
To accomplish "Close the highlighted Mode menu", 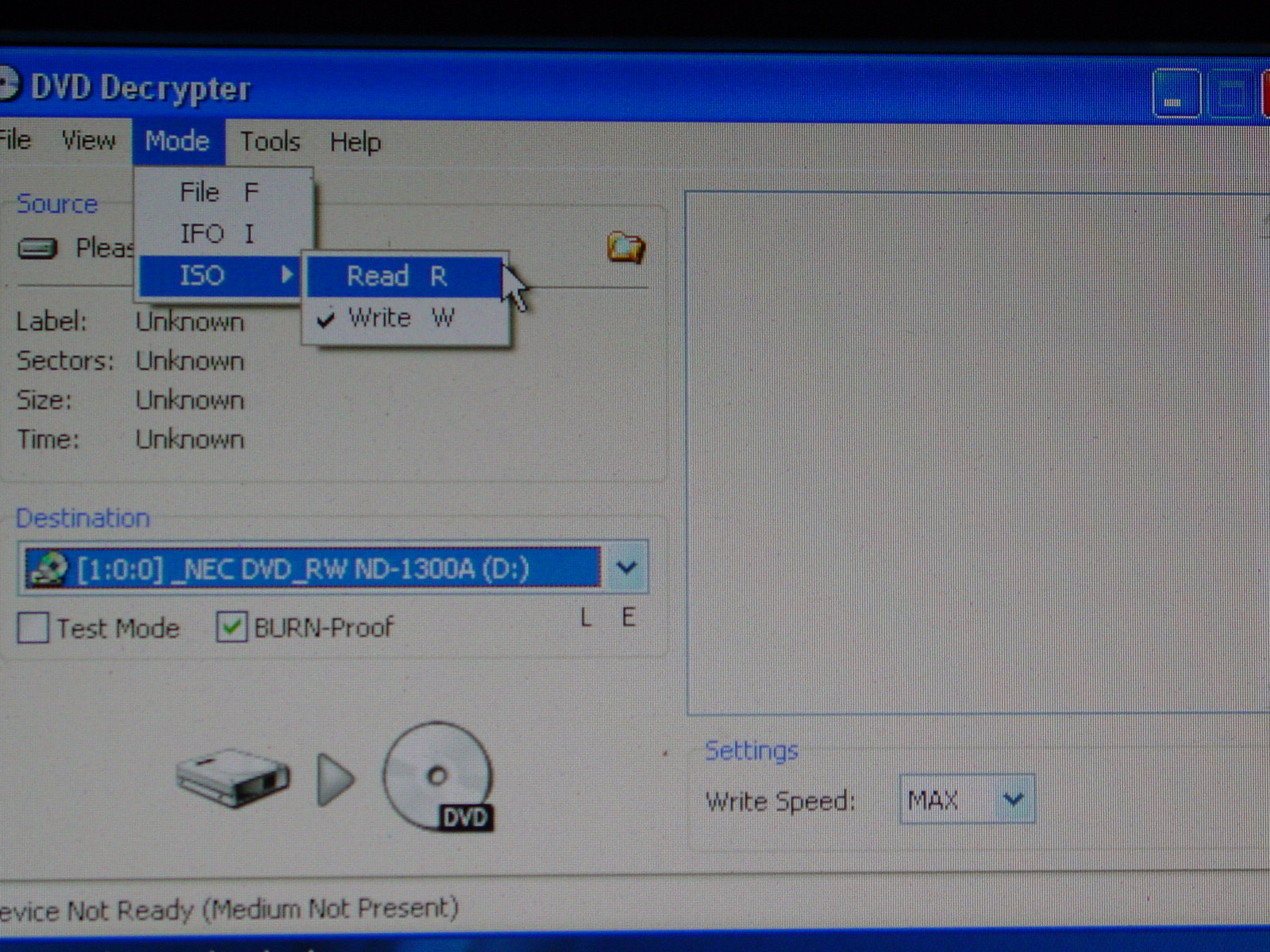I will point(177,141).
